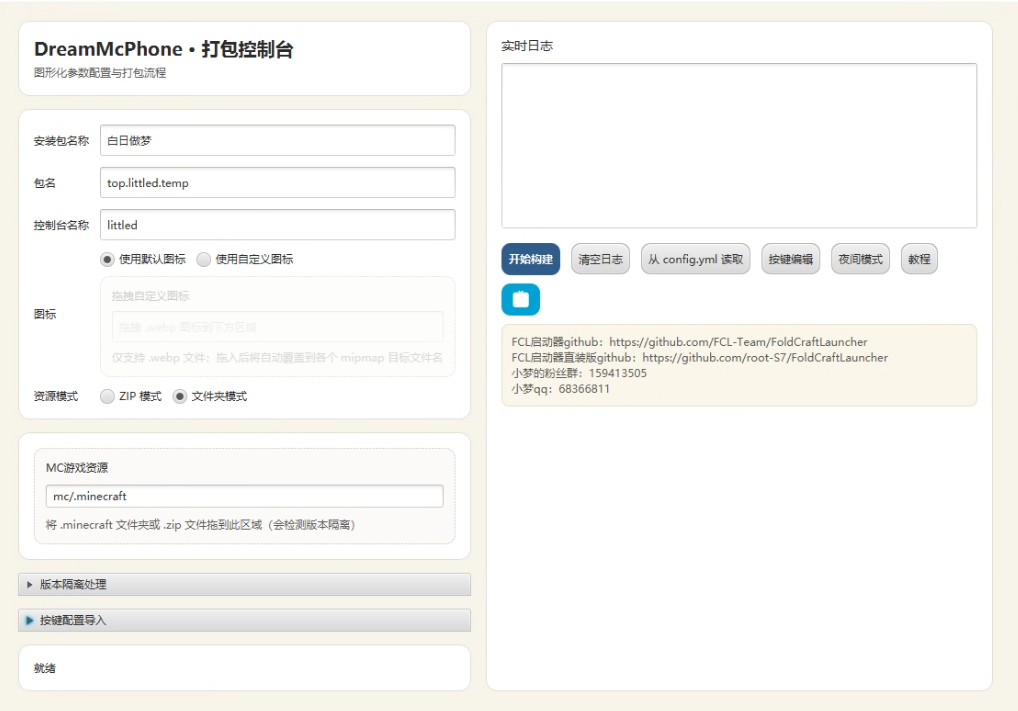Image resolution: width=1018 pixels, height=711 pixels.
Task: Click the blue clipboard icon button
Action: tap(520, 299)
